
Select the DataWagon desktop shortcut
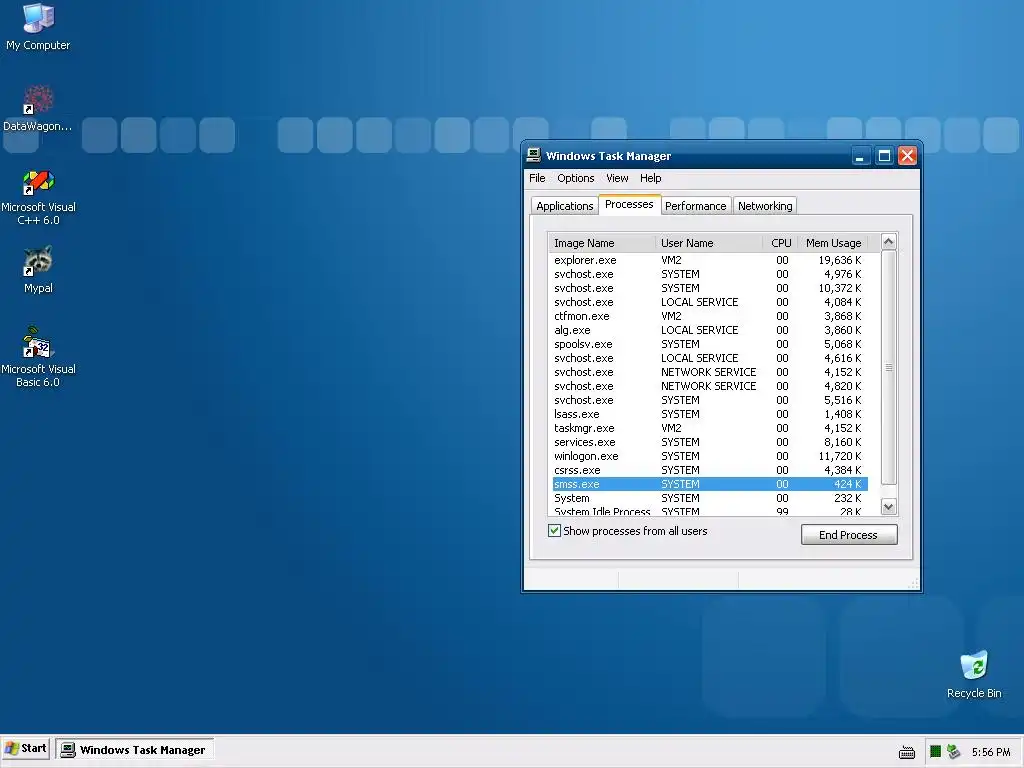point(38,108)
